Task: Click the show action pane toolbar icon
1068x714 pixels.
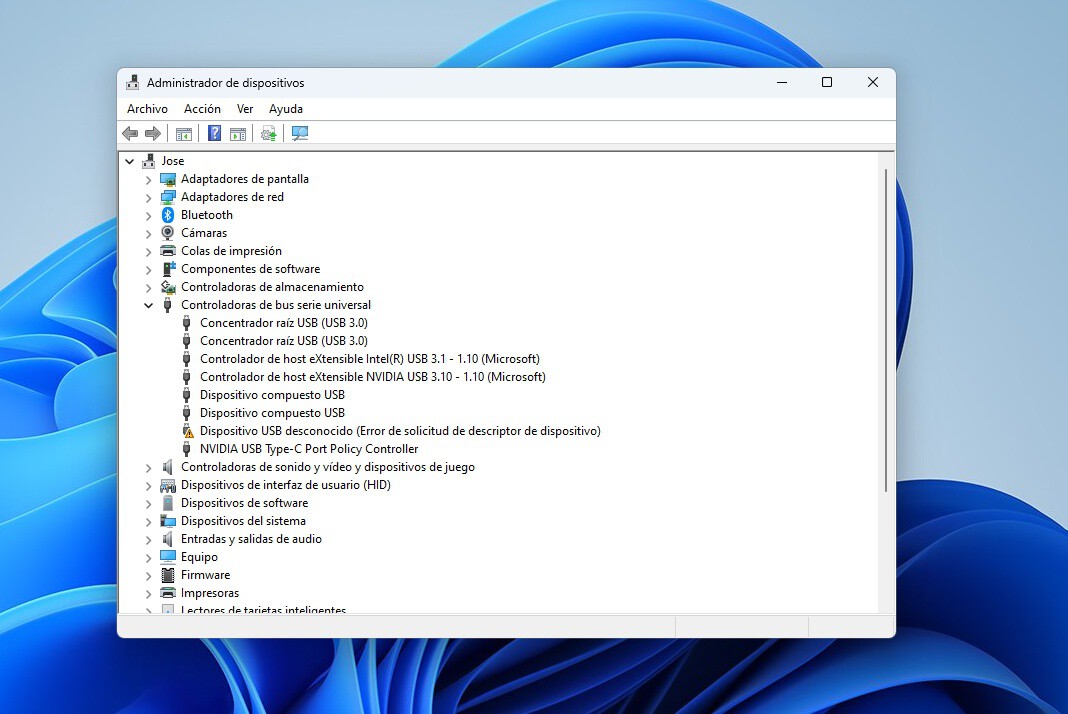Action: [x=238, y=133]
